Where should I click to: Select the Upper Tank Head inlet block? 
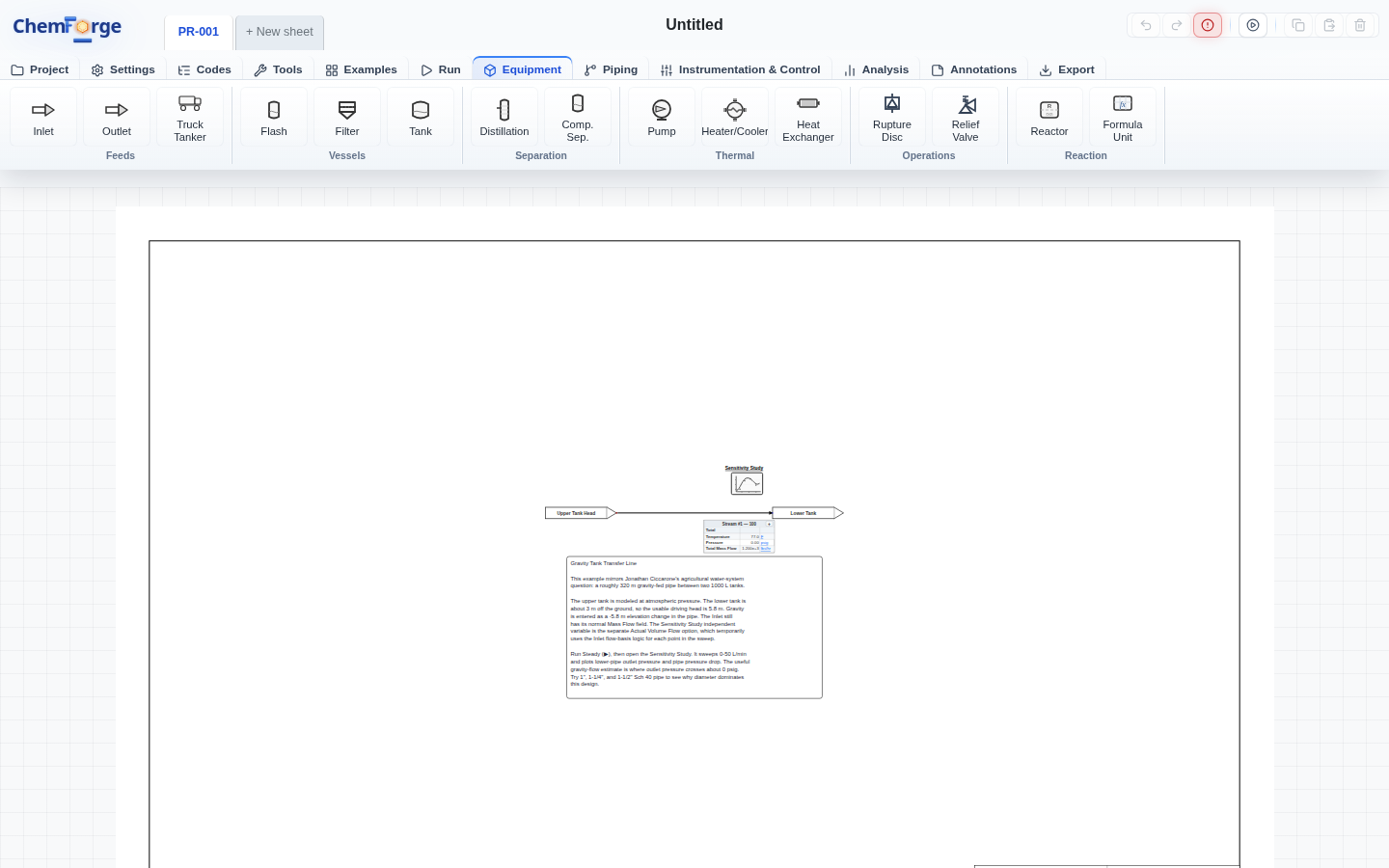point(581,513)
